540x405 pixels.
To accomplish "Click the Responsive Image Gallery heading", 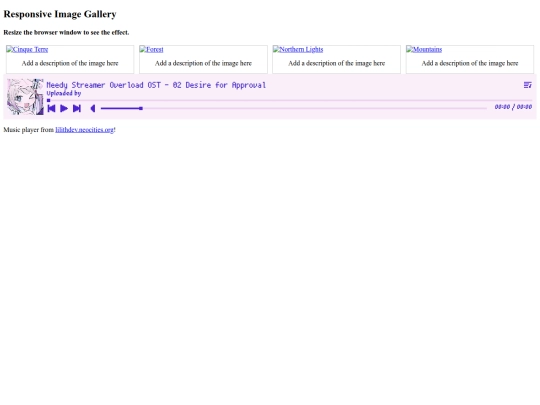I will [60, 14].
